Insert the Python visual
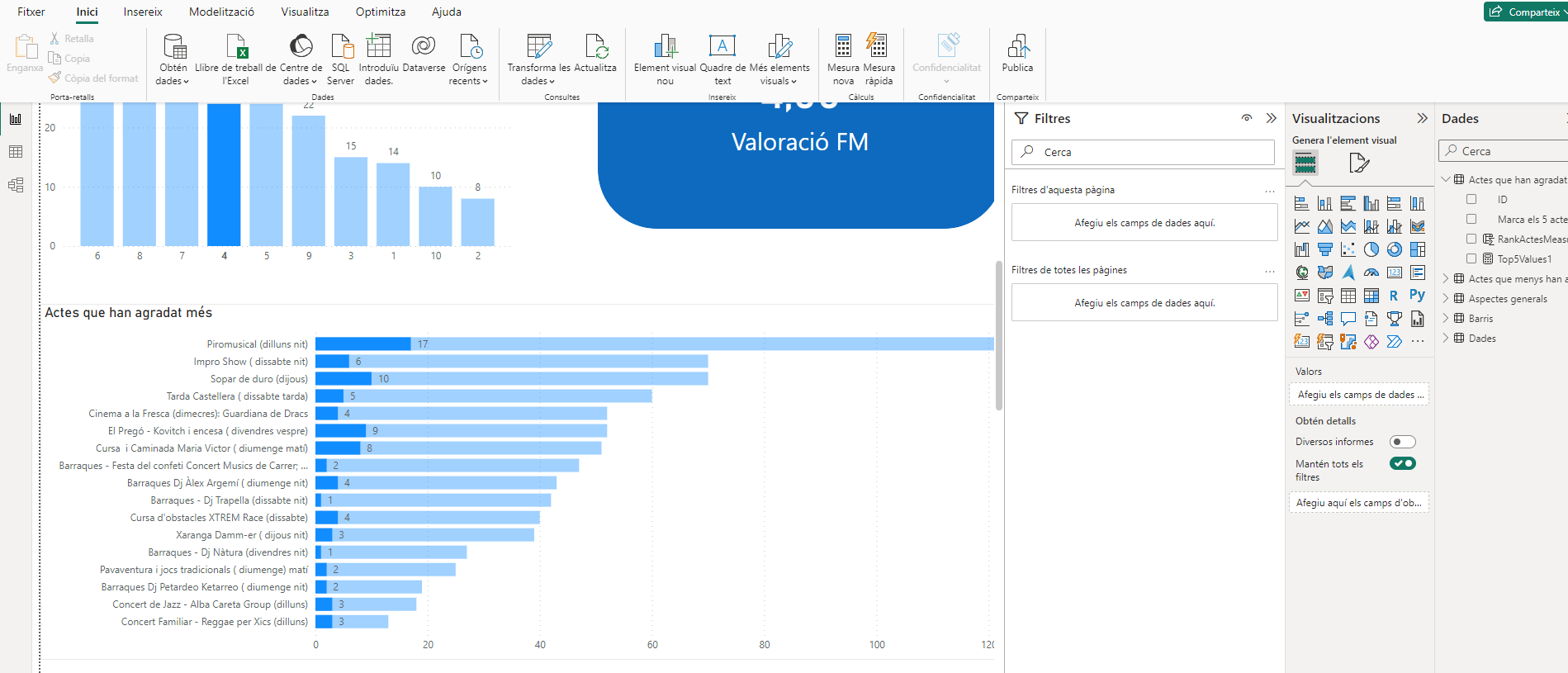 (1418, 296)
